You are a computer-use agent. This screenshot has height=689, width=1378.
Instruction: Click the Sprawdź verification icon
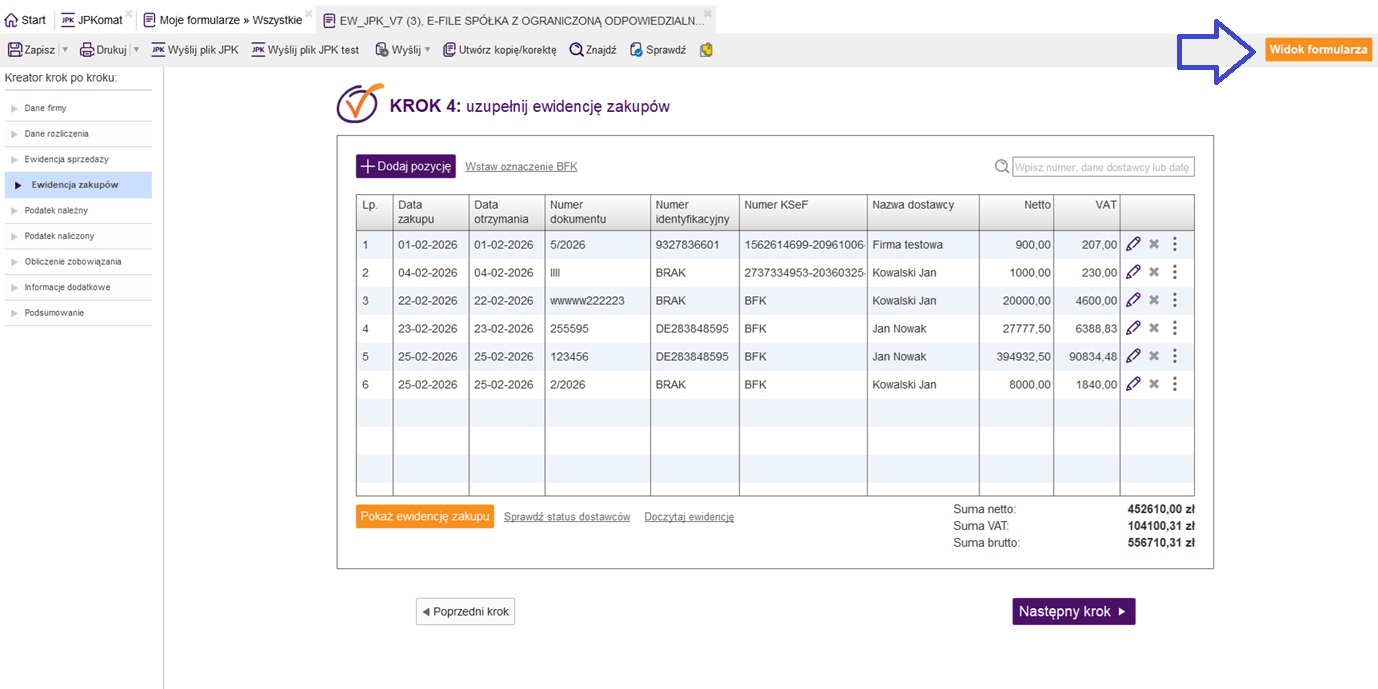636,50
